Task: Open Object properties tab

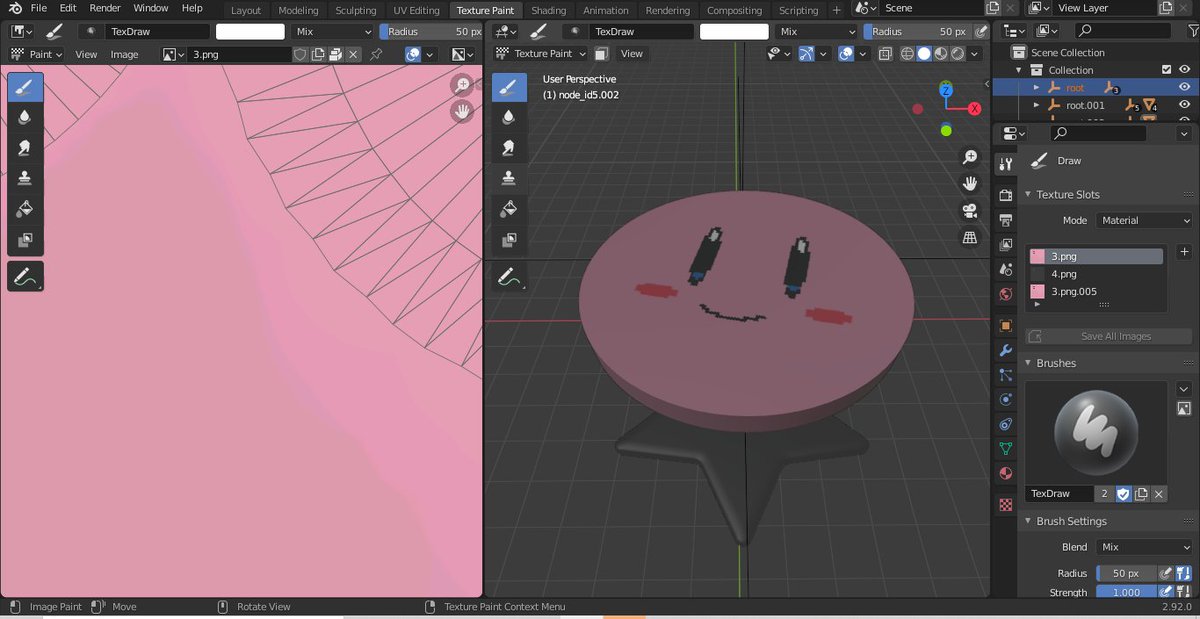Action: [1006, 325]
